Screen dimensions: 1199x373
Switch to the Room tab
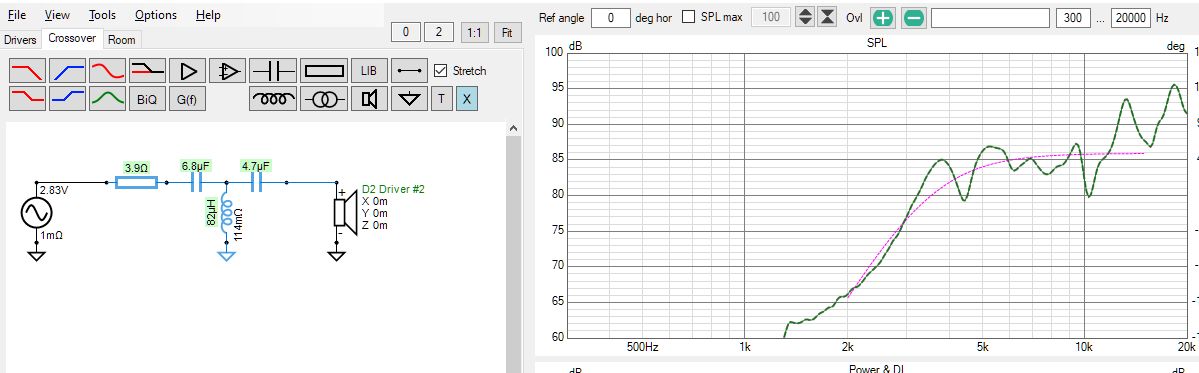(x=121, y=40)
